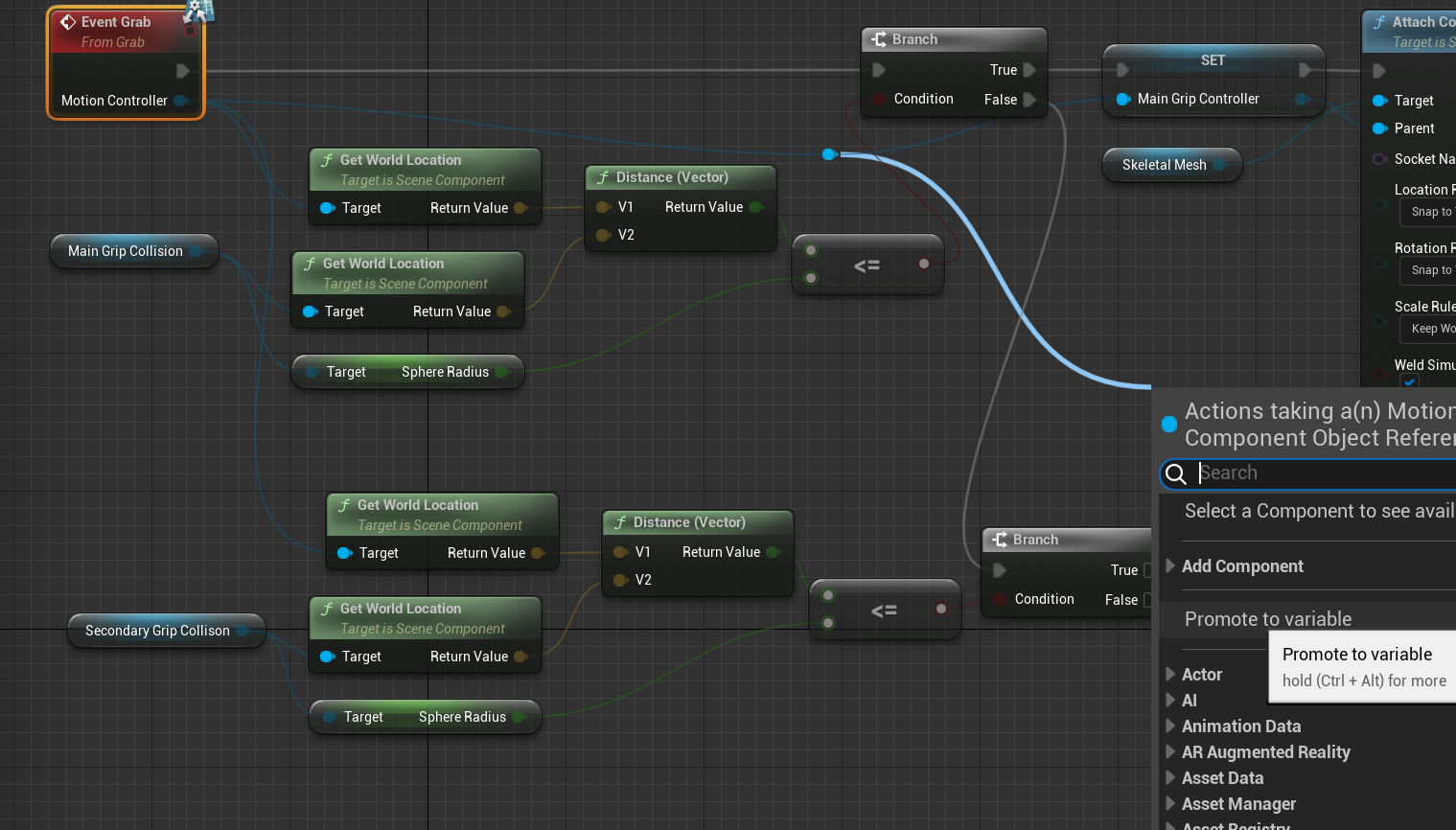
Task: Select the lower Distance (Vector) node by its title
Action: 689,522
